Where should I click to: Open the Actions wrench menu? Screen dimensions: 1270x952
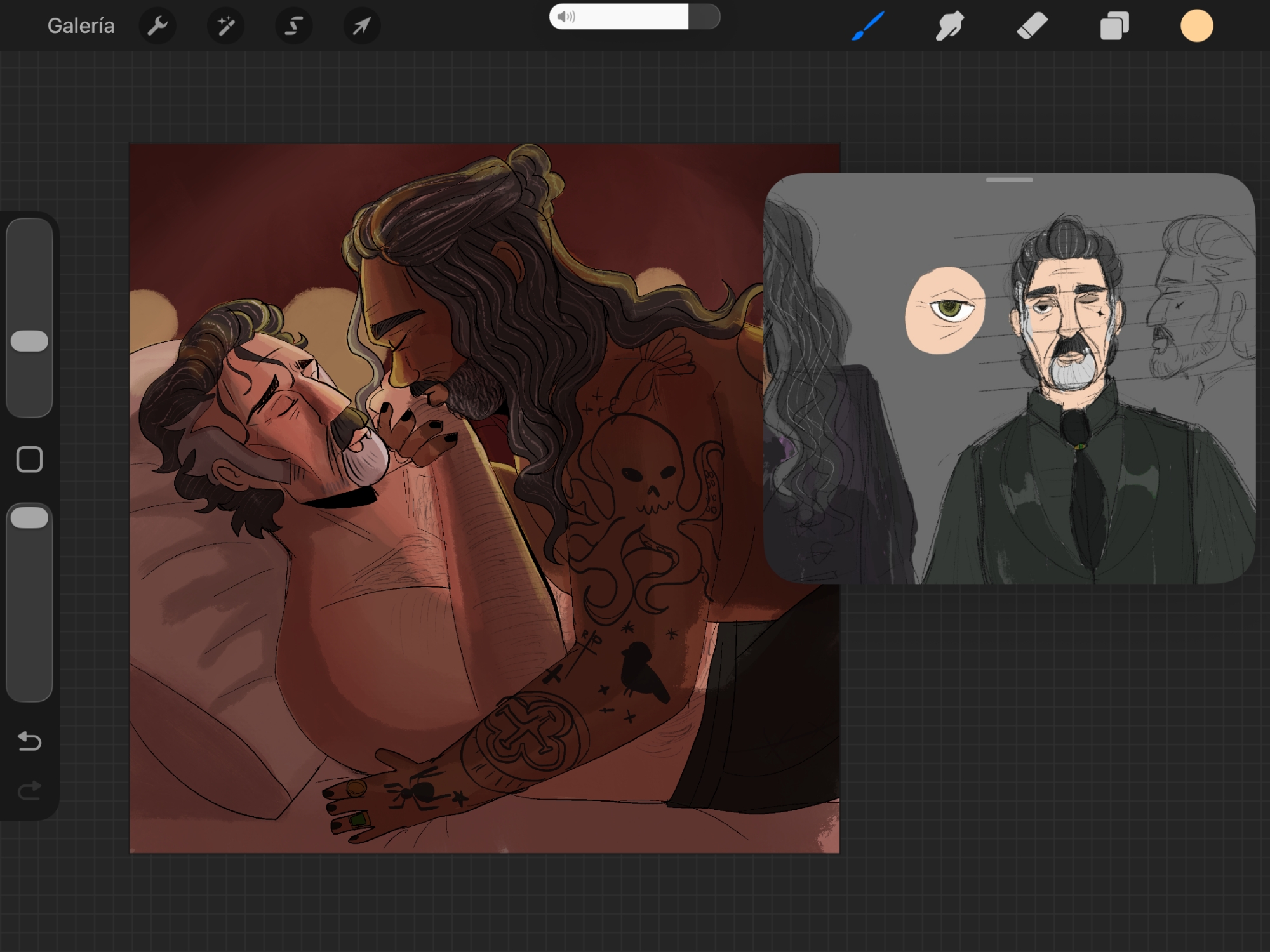coord(157,26)
